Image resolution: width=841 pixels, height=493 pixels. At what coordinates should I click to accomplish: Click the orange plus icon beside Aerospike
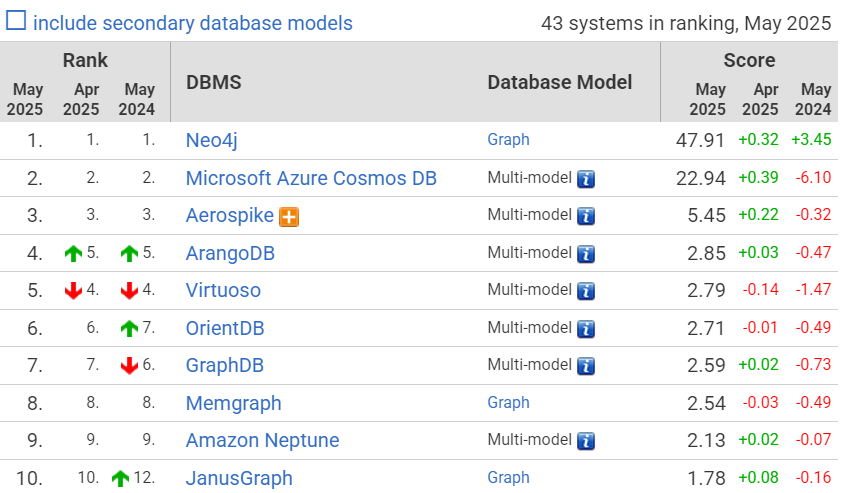[290, 216]
